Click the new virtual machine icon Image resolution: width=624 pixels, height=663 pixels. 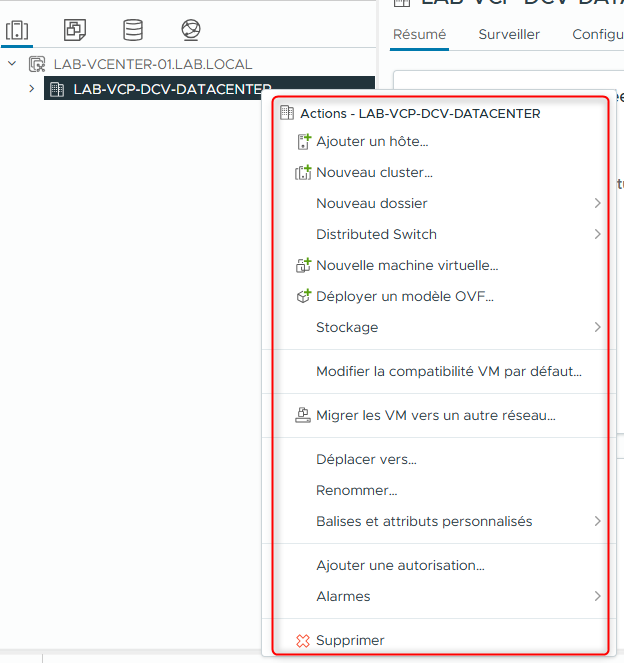coord(303,266)
